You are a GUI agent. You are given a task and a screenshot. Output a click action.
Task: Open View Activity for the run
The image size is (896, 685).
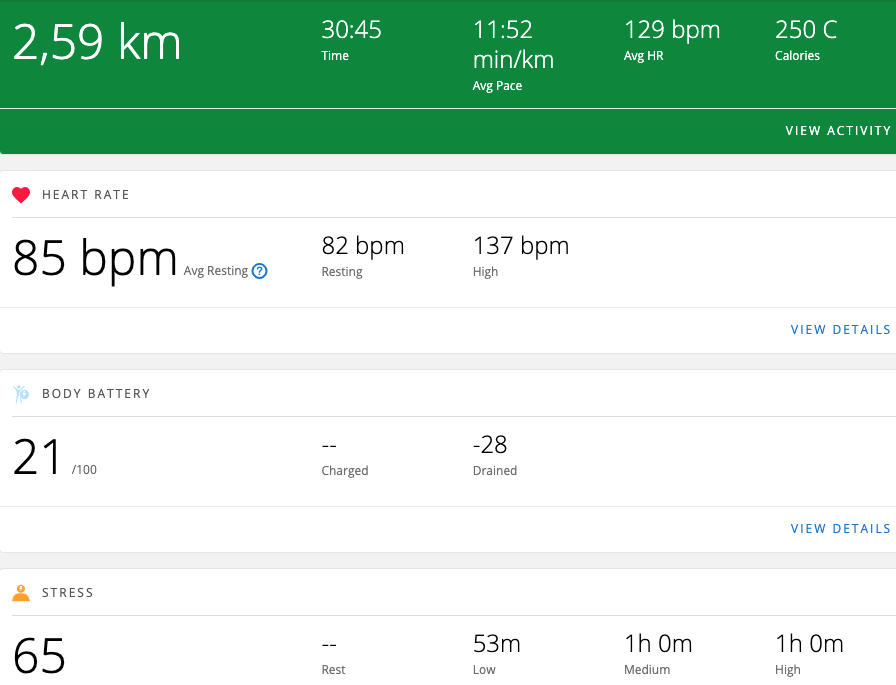pyautogui.click(x=837, y=131)
